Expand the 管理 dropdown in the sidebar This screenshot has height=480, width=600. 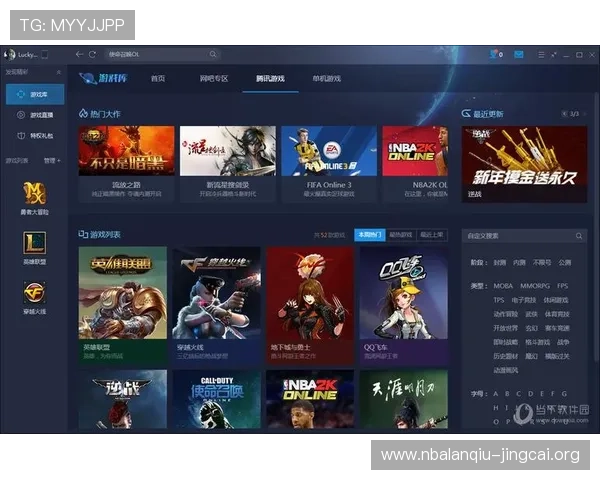(52, 160)
